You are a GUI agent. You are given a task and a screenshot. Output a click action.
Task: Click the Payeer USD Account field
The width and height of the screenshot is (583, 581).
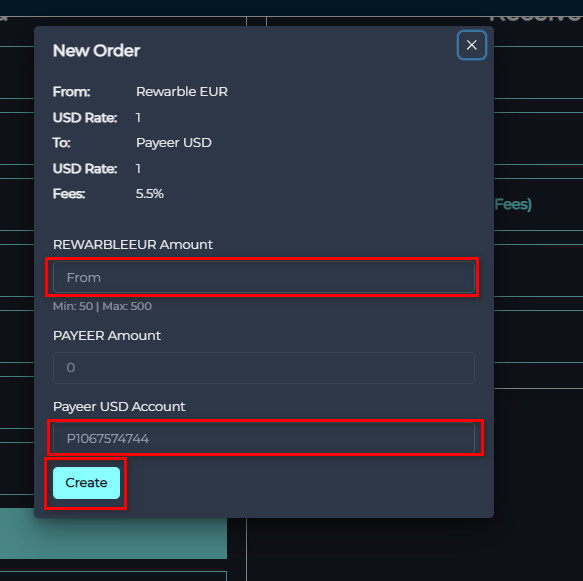(x=264, y=438)
